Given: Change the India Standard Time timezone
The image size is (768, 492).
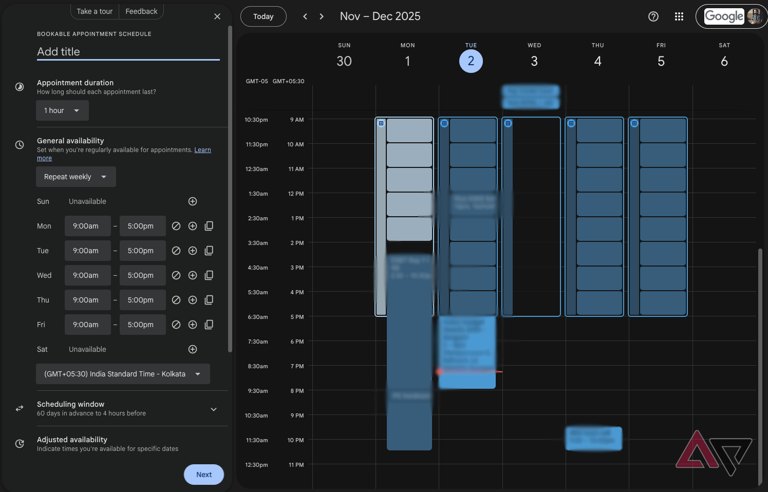Looking at the screenshot, I should click(123, 374).
